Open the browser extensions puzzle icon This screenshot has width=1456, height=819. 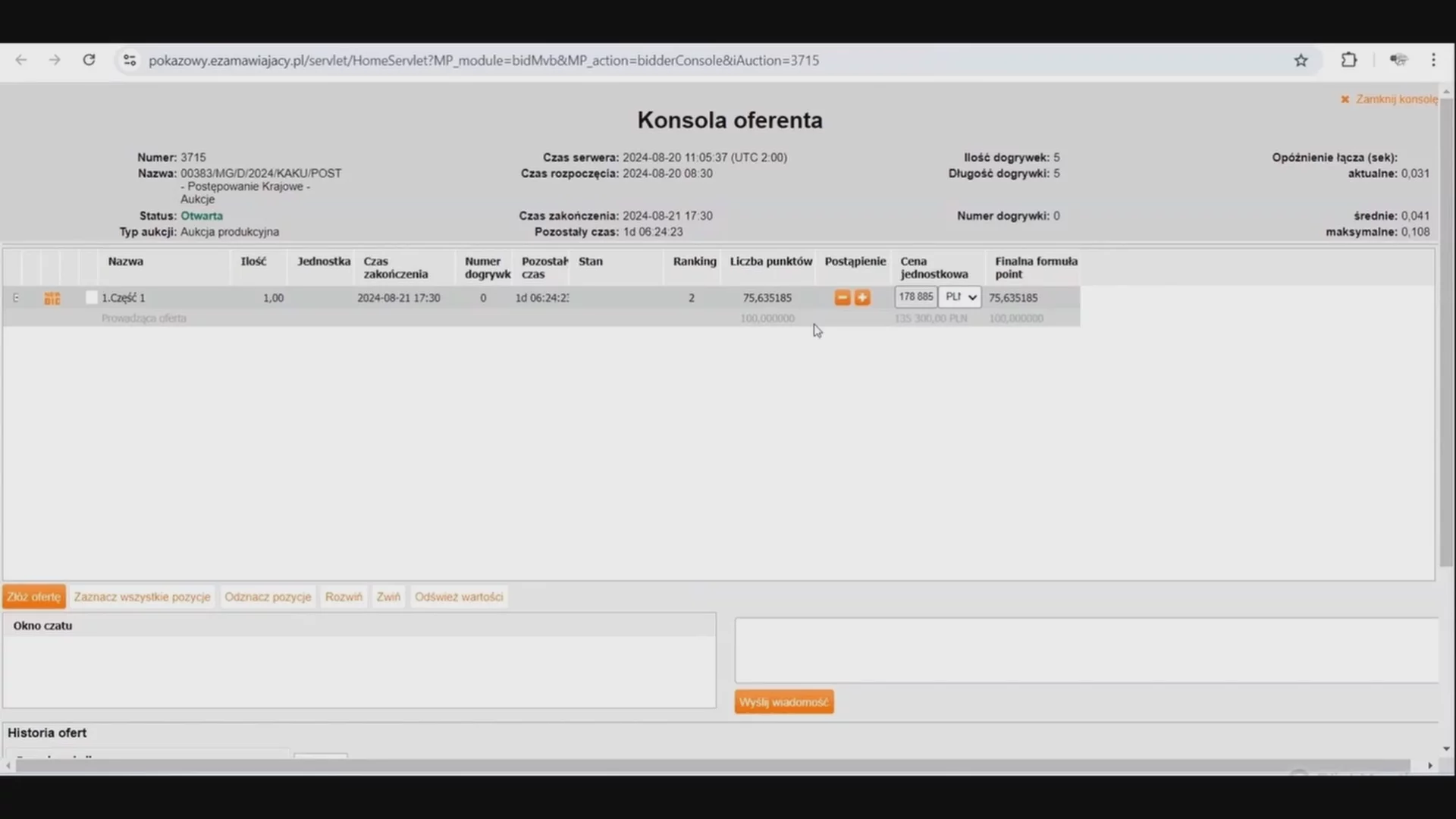coord(1348,60)
